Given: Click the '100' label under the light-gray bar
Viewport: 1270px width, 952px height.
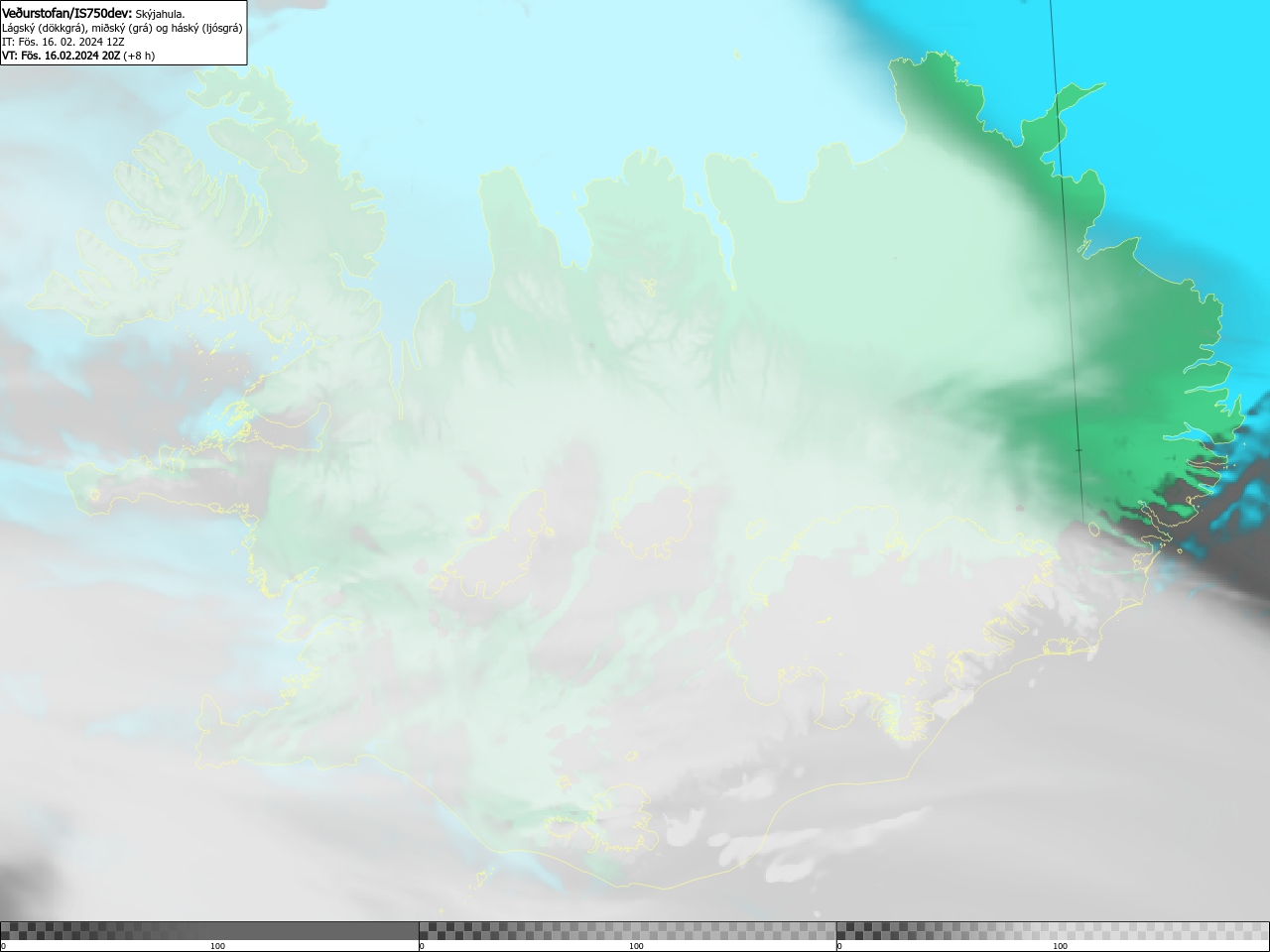Looking at the screenshot, I should pos(1060,946).
